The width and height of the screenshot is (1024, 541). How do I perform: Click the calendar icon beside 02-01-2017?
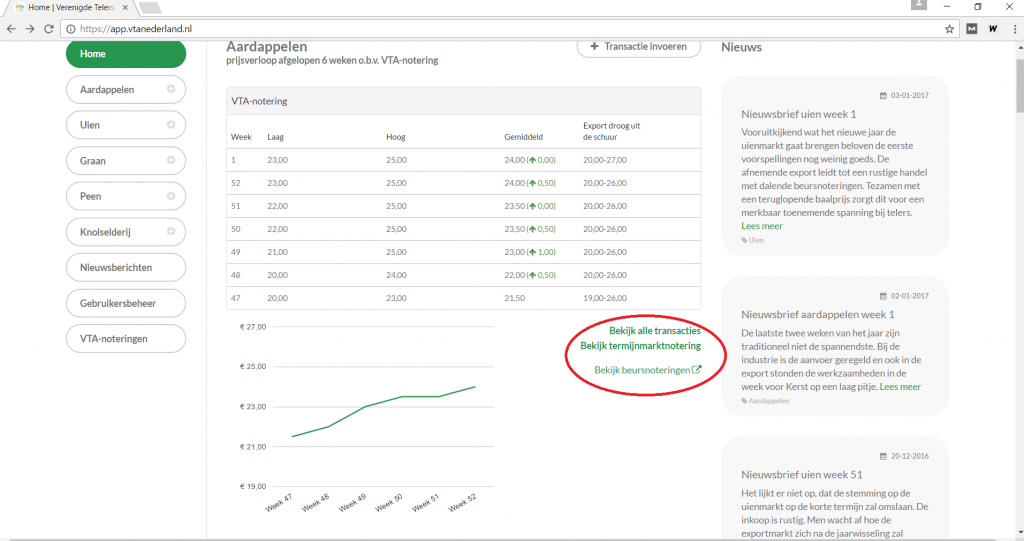tap(883, 296)
